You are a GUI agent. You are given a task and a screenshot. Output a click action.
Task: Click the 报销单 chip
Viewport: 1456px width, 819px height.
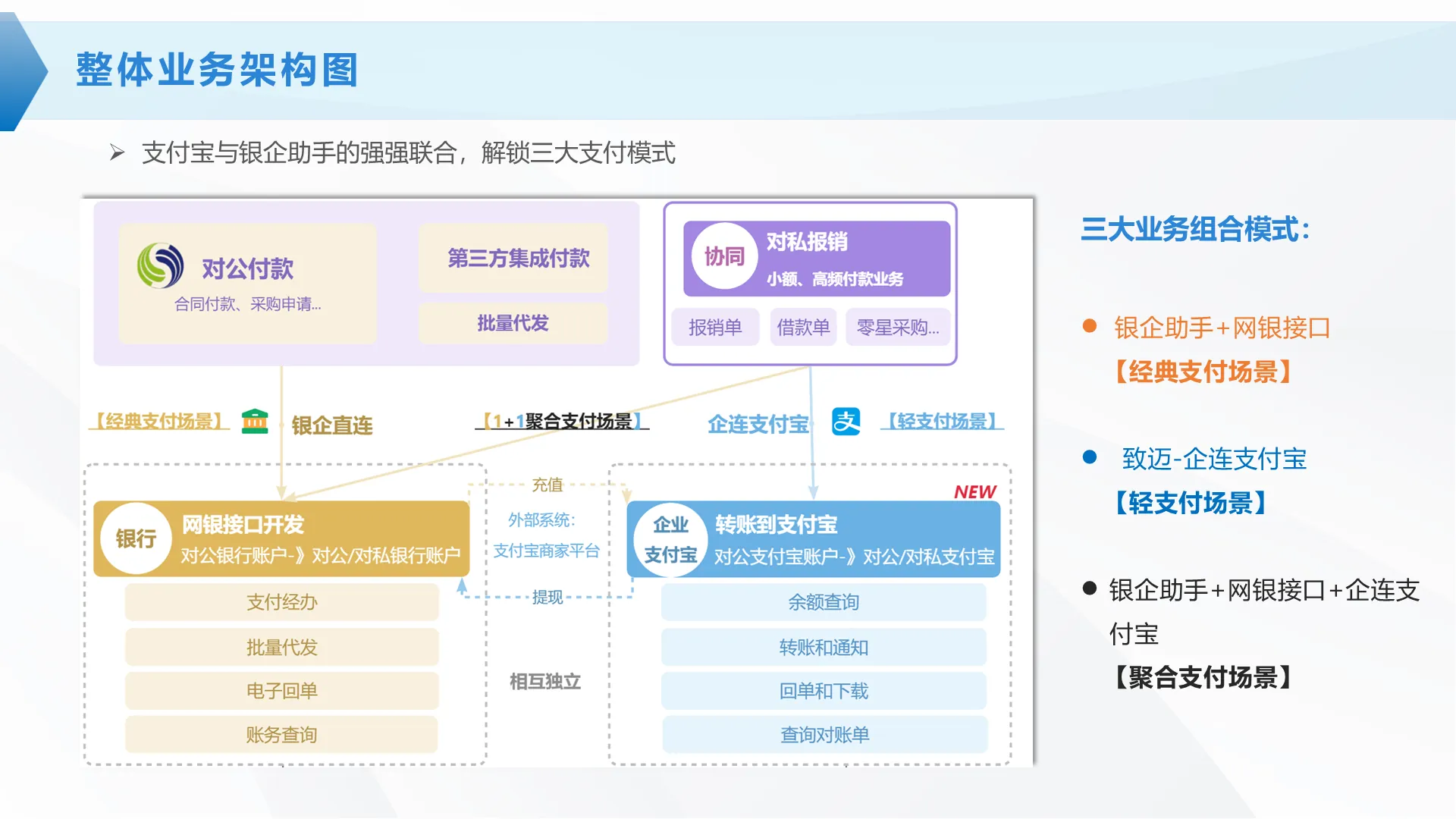[x=715, y=327]
